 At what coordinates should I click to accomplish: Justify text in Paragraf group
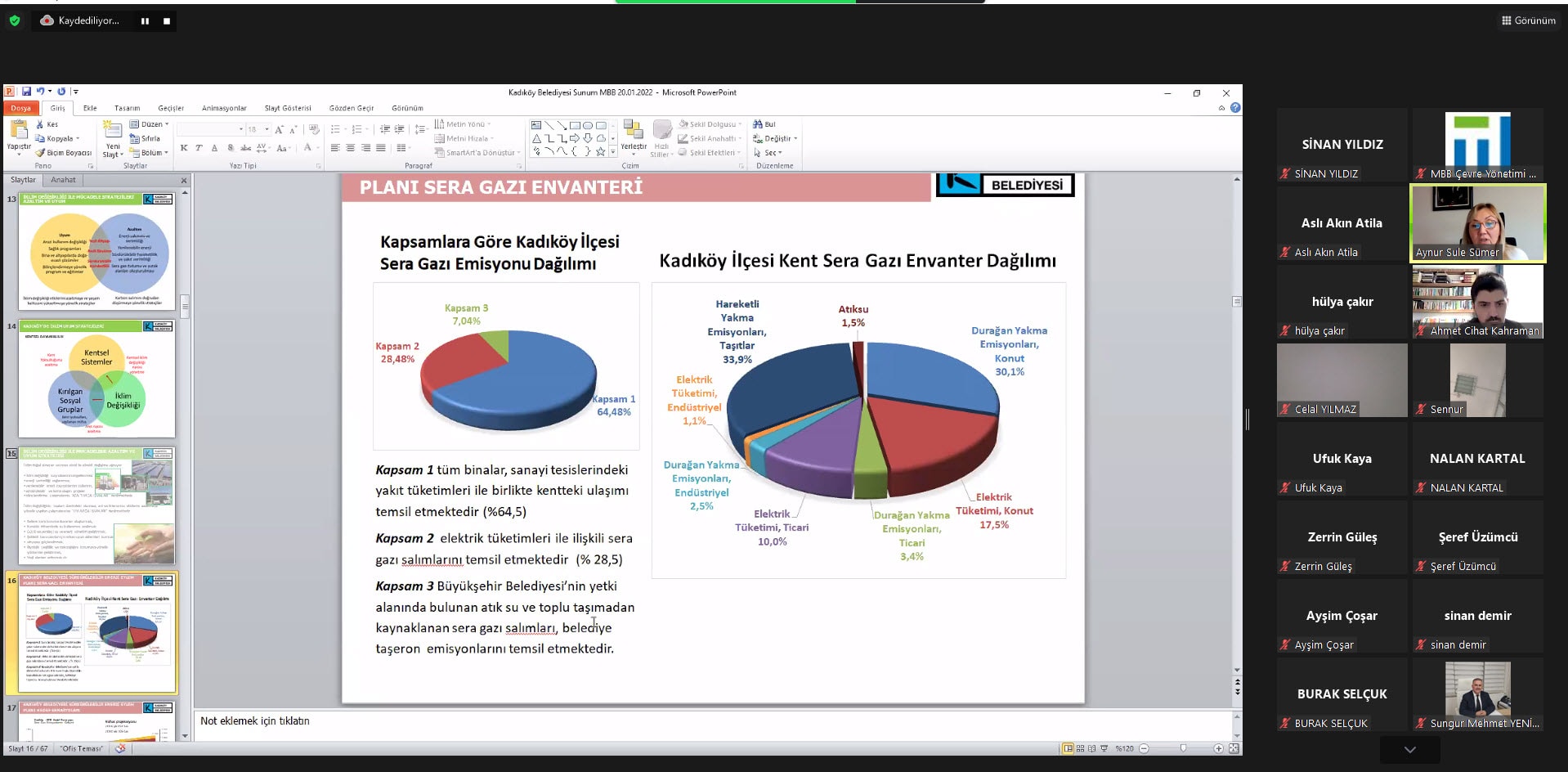point(380,148)
